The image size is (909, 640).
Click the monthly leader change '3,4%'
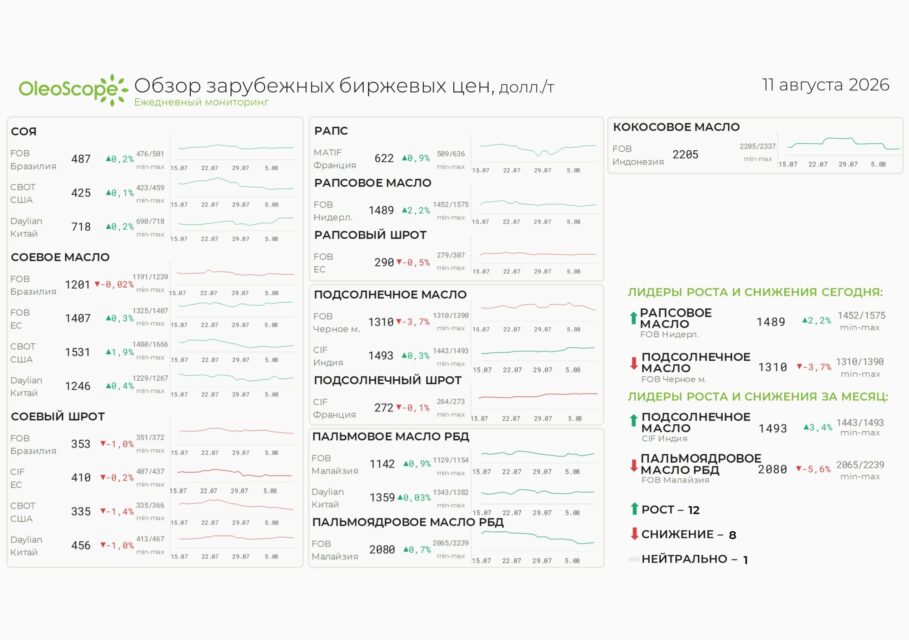click(817, 428)
